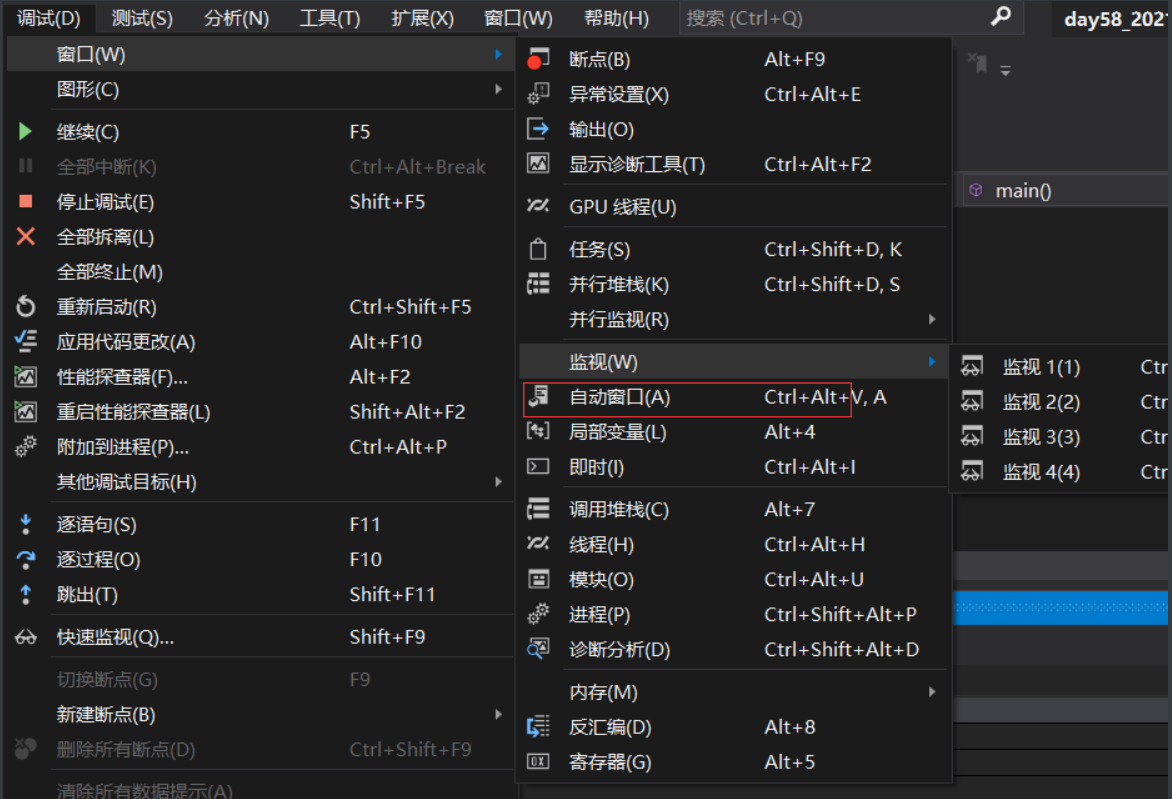Click the 输出 (Output) icon
The height and width of the screenshot is (799, 1172).
coord(537,128)
